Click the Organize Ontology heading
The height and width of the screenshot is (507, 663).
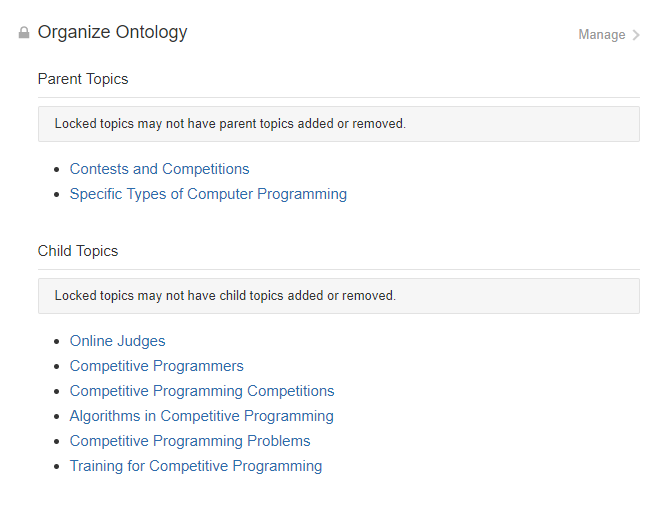point(112,32)
